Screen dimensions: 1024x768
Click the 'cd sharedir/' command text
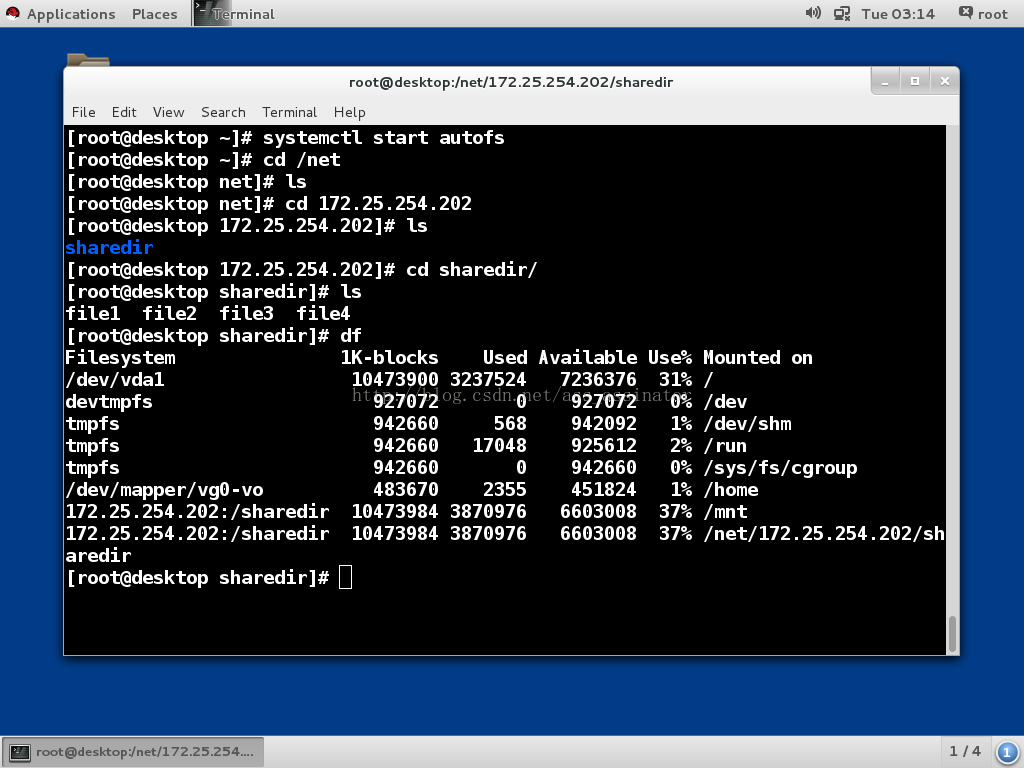pos(471,270)
